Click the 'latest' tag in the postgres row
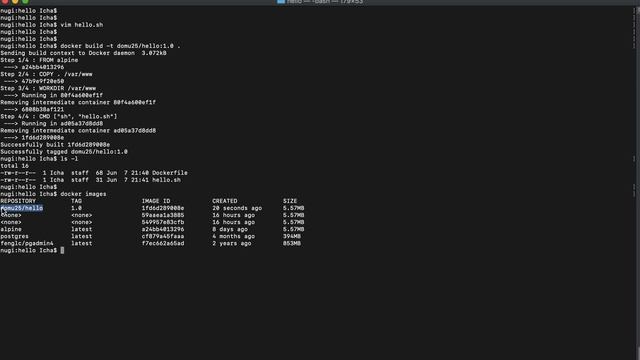 point(82,236)
